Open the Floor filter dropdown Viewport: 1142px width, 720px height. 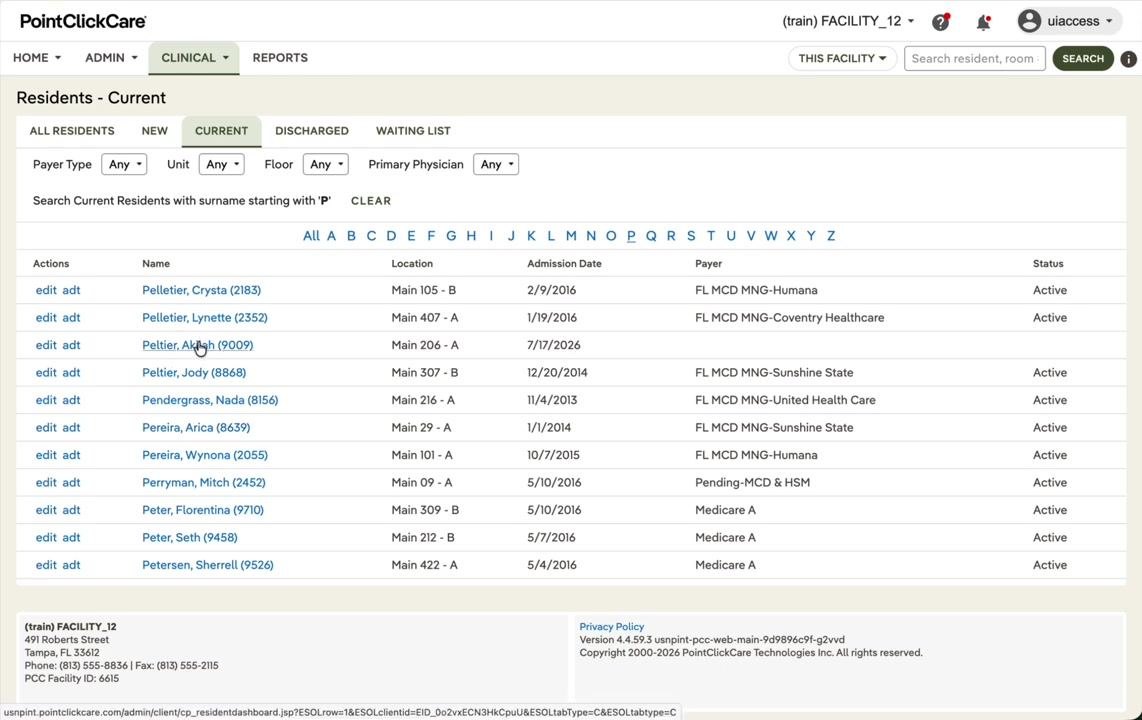326,165
